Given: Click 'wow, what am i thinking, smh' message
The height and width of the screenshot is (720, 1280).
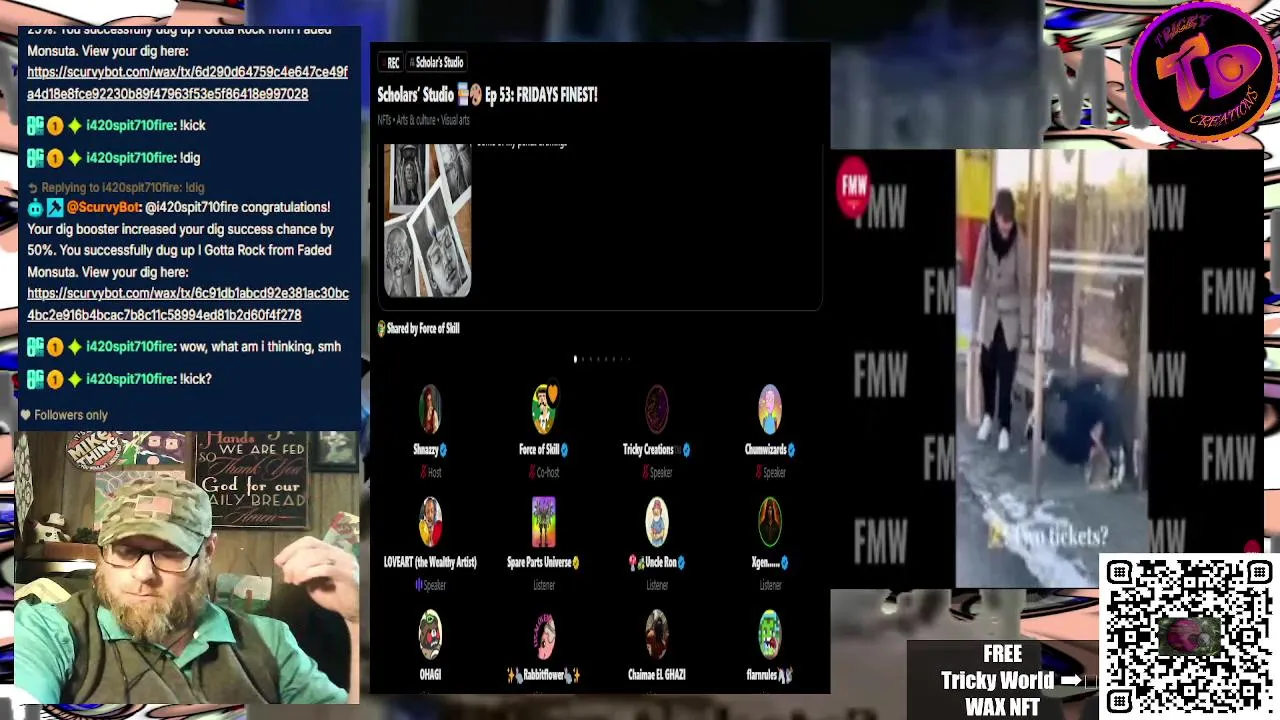Looking at the screenshot, I should click(260, 347).
